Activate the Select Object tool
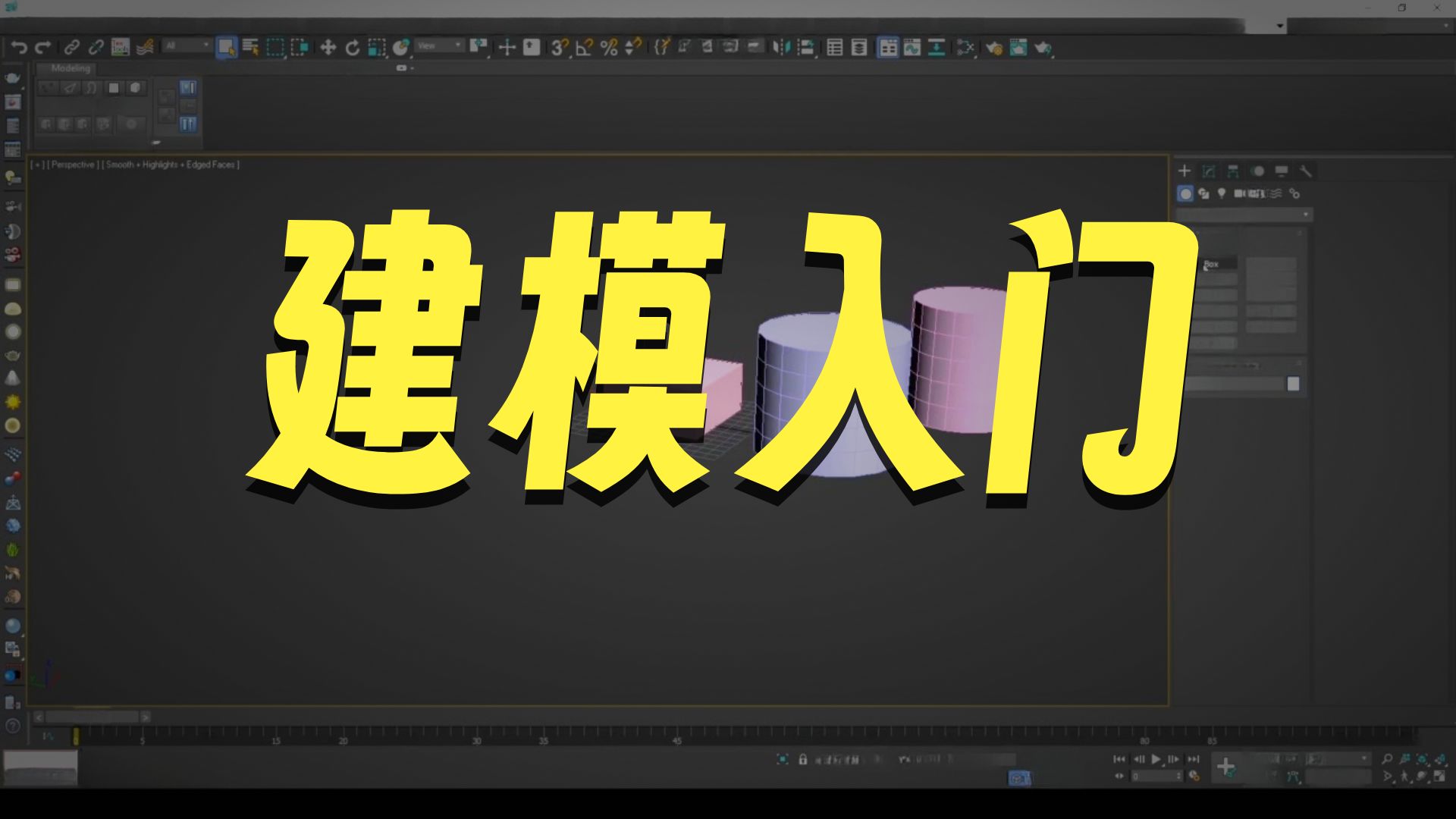 point(226,47)
